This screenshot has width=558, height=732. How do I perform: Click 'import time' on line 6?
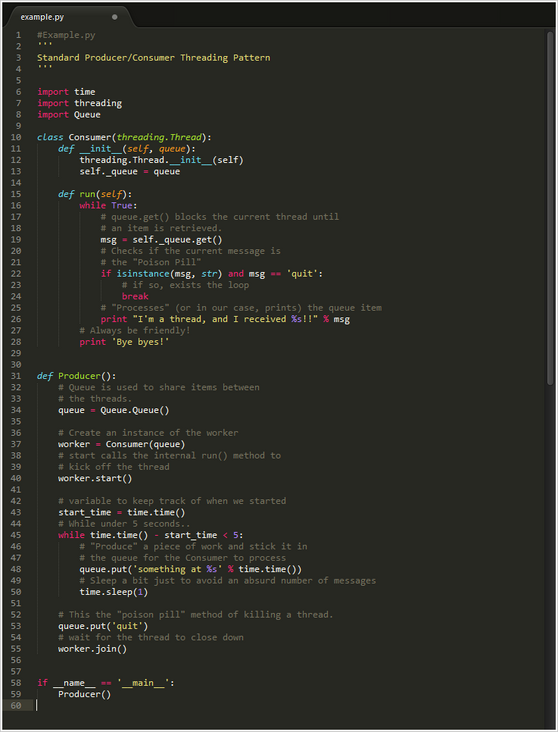tap(66, 92)
